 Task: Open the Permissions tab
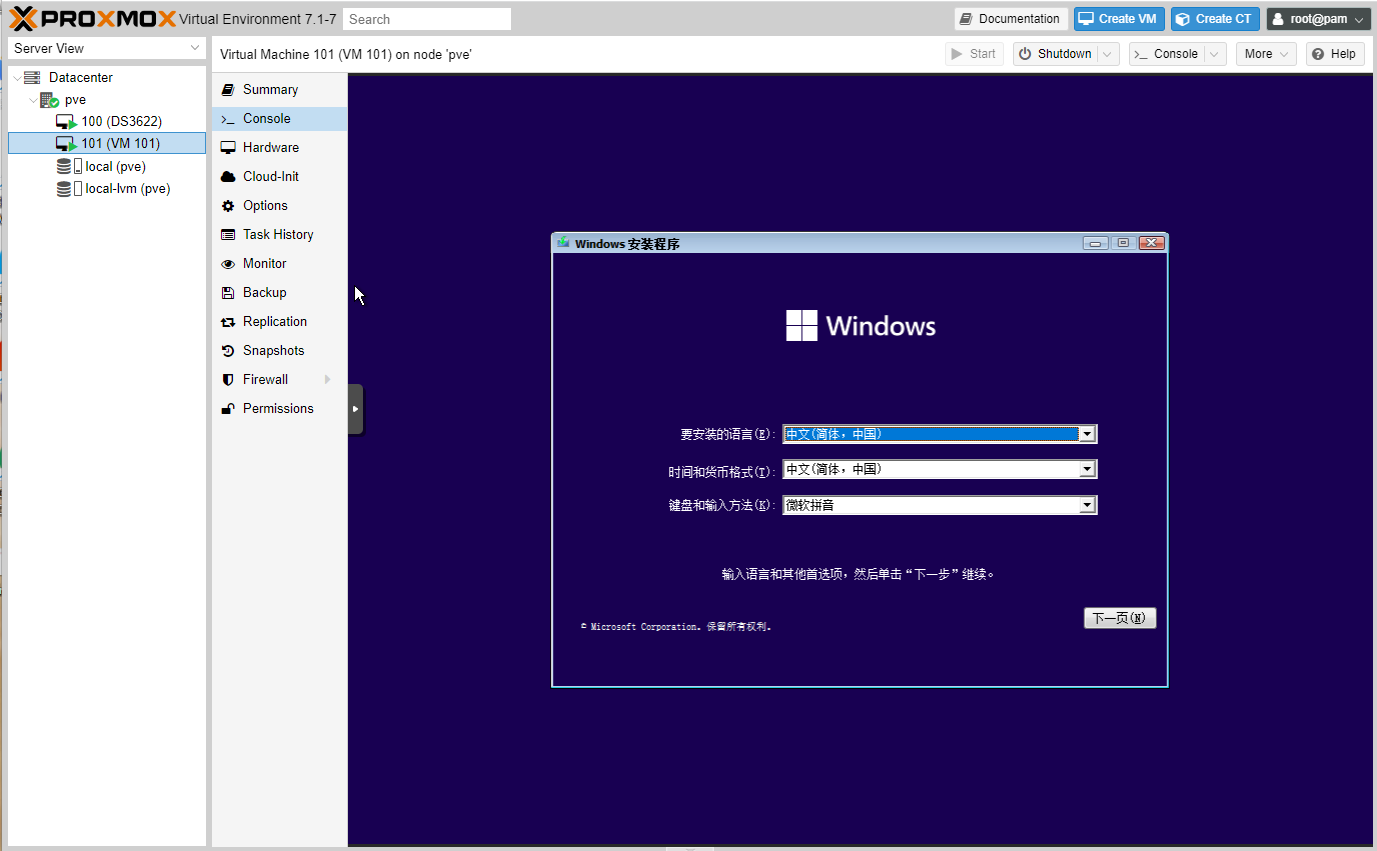coord(280,408)
